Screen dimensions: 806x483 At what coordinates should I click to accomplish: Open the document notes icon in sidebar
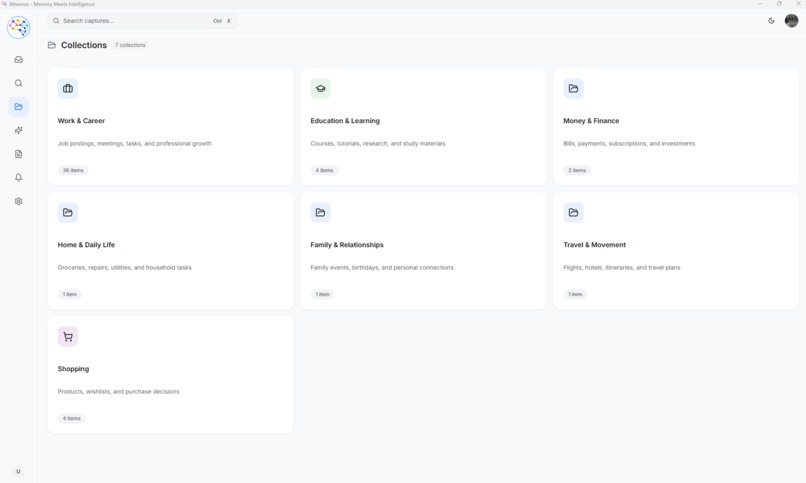point(19,154)
